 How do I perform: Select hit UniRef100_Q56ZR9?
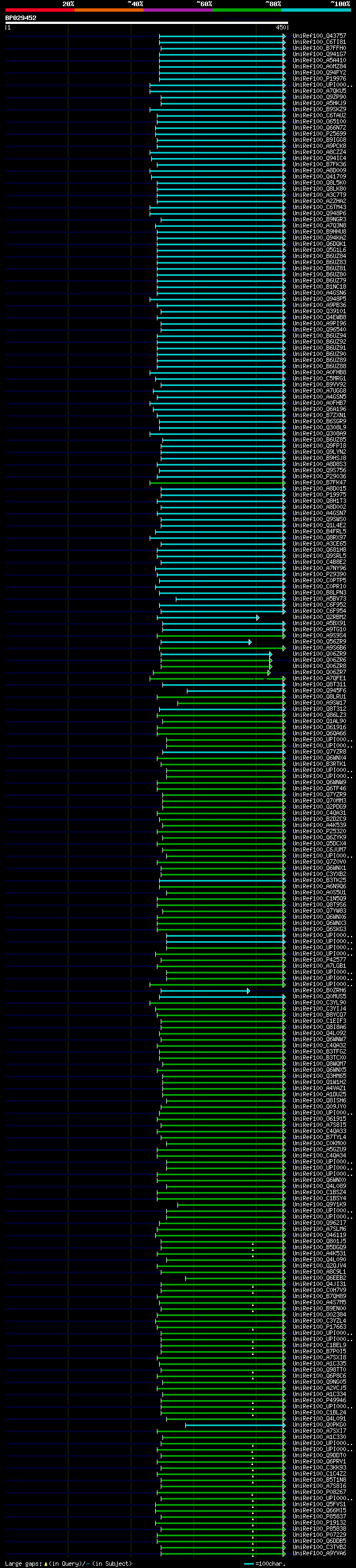coord(319,641)
